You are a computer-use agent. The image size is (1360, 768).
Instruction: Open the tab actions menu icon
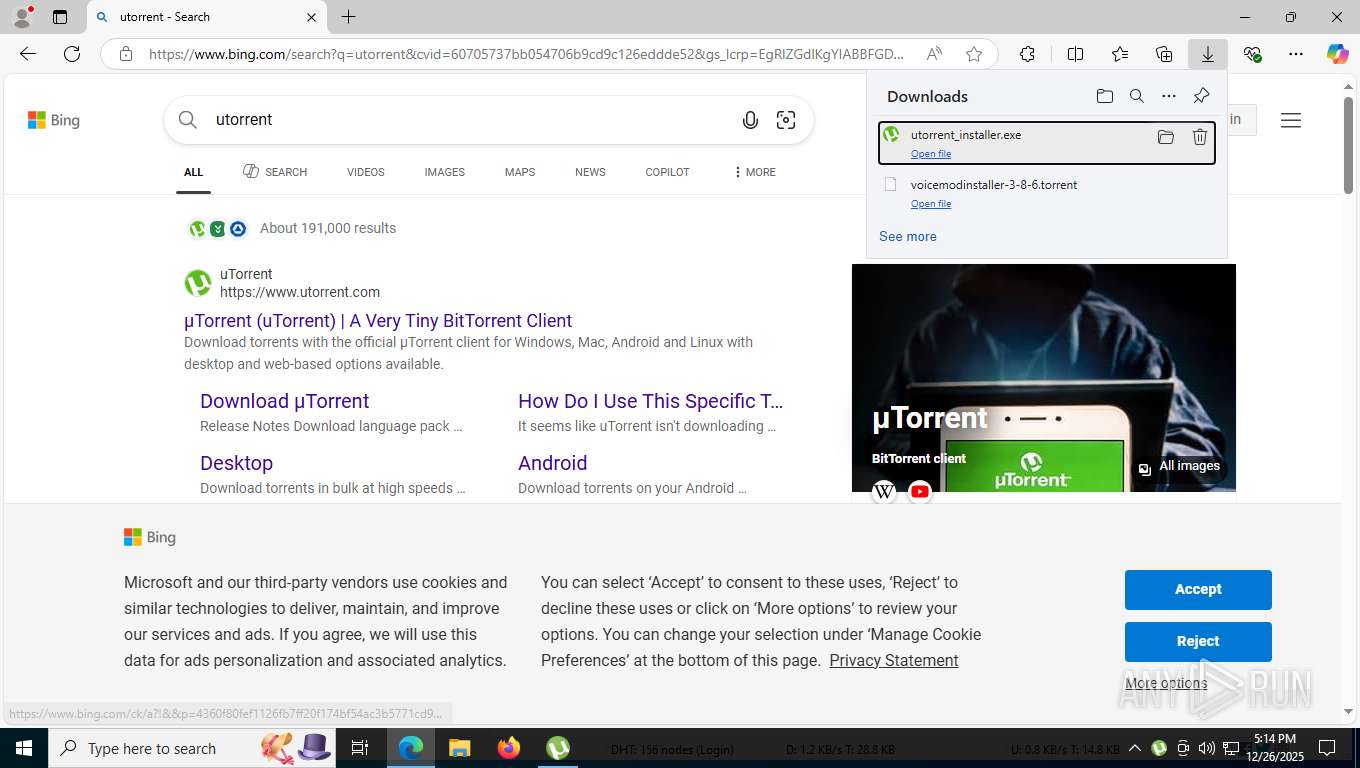click(60, 17)
